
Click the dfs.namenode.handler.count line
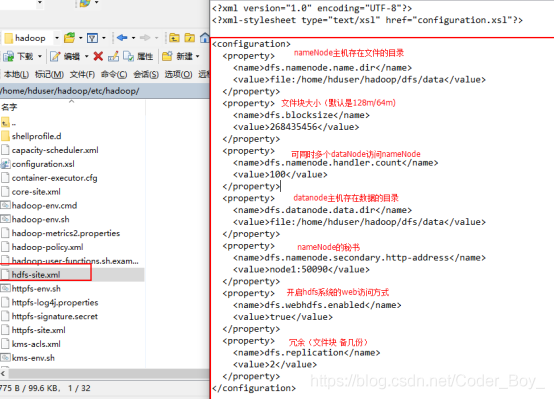(335, 163)
